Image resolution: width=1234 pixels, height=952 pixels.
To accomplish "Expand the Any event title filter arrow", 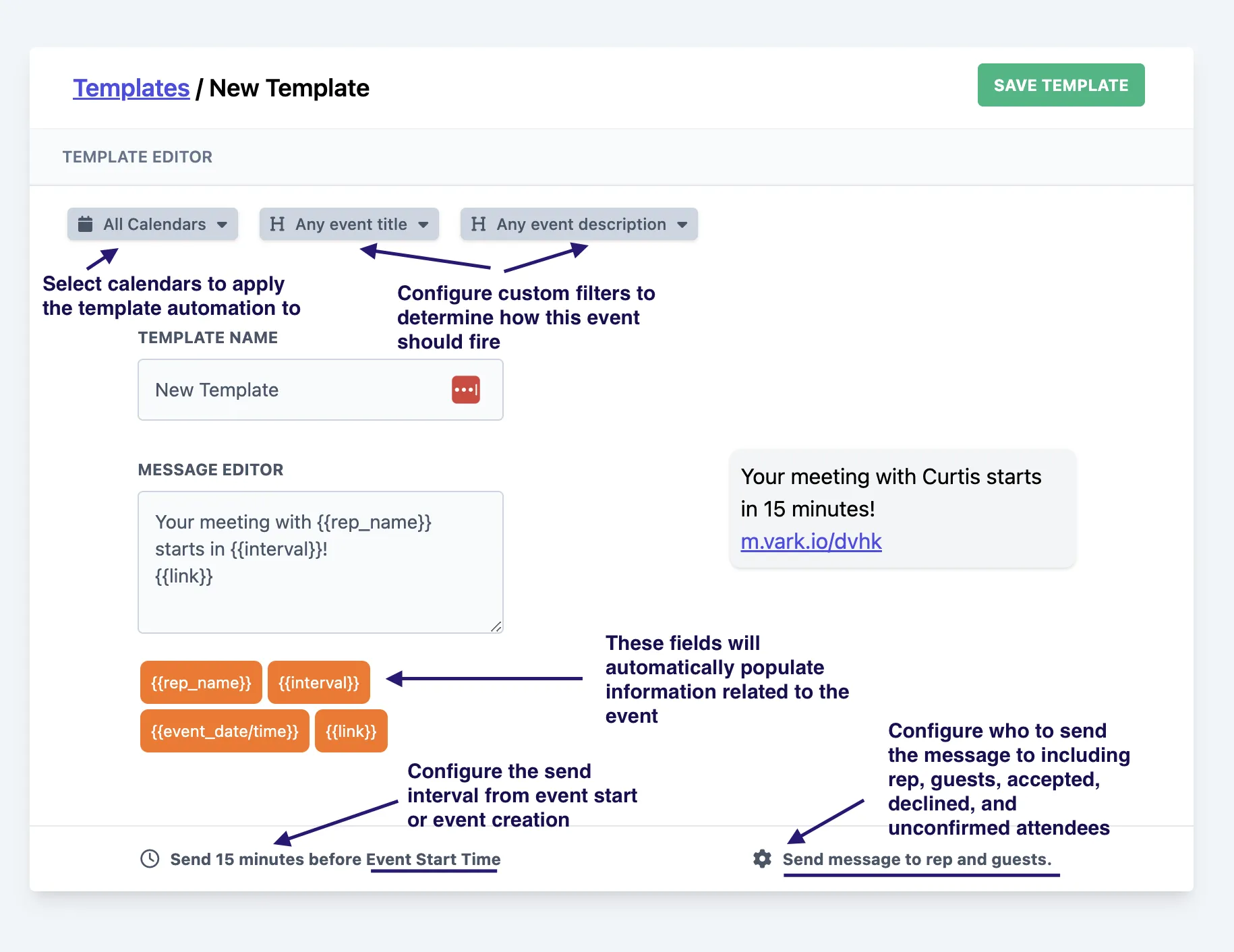I will [423, 225].
